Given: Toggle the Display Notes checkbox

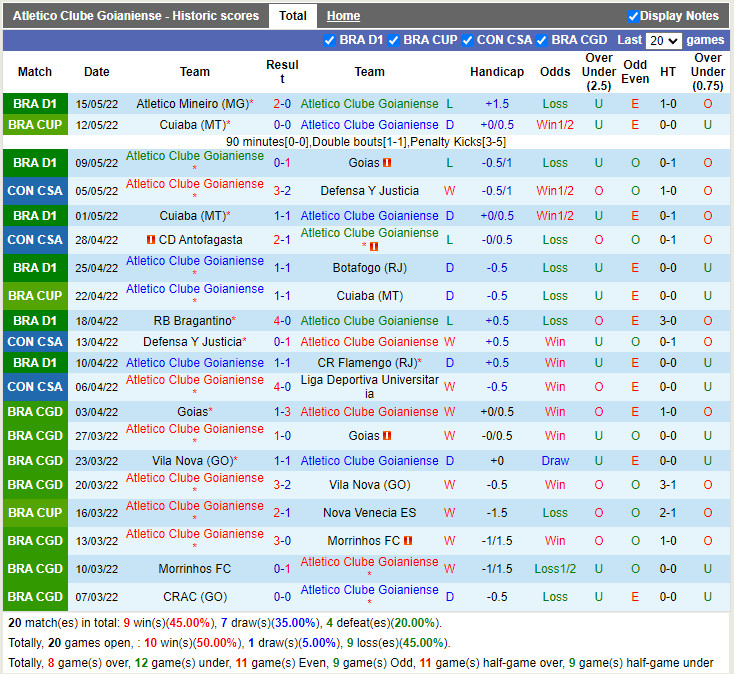Looking at the screenshot, I should pos(633,16).
